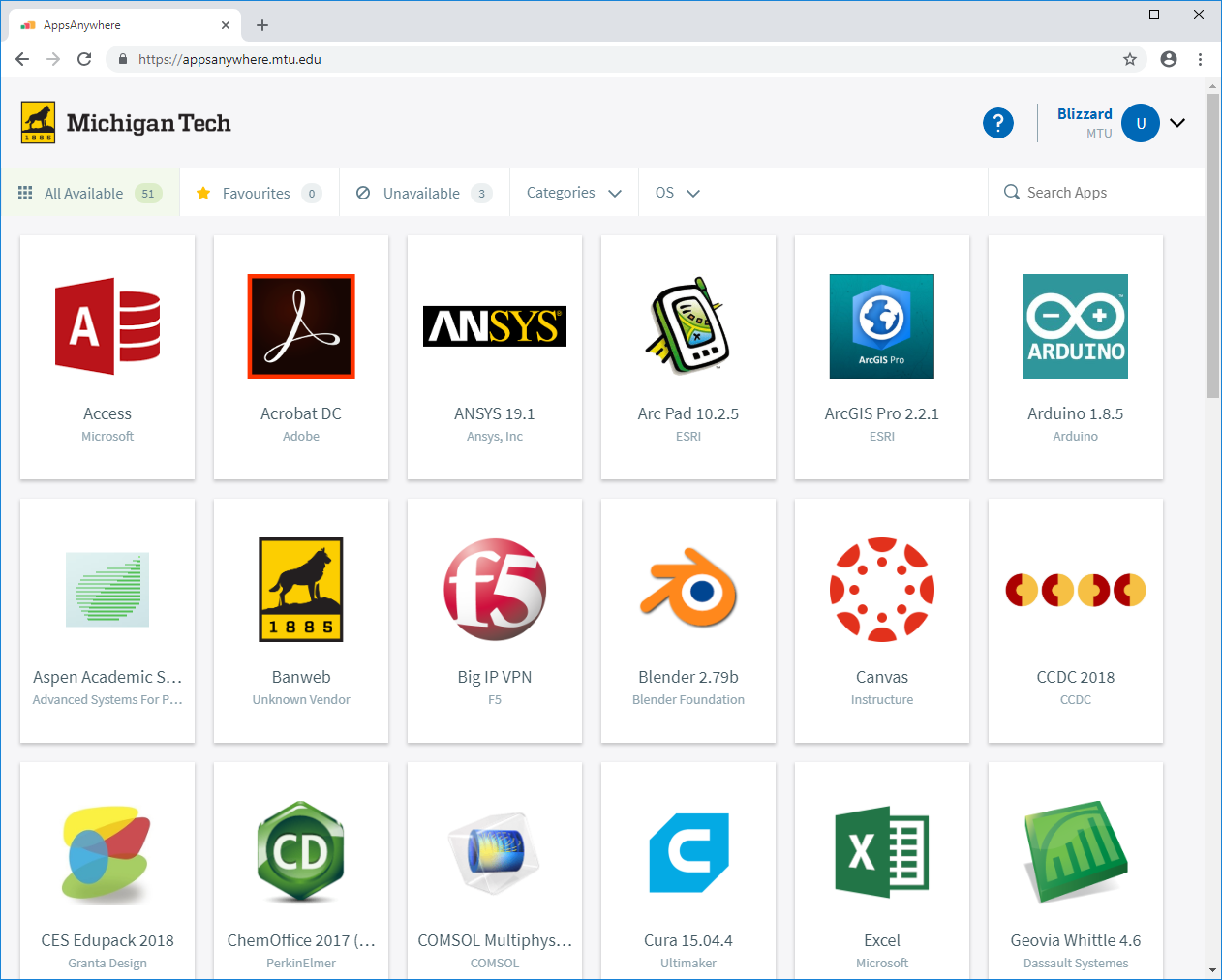This screenshot has width=1222, height=980.
Task: Click the Geovia Whittle 4.6 icon
Action: [1076, 853]
